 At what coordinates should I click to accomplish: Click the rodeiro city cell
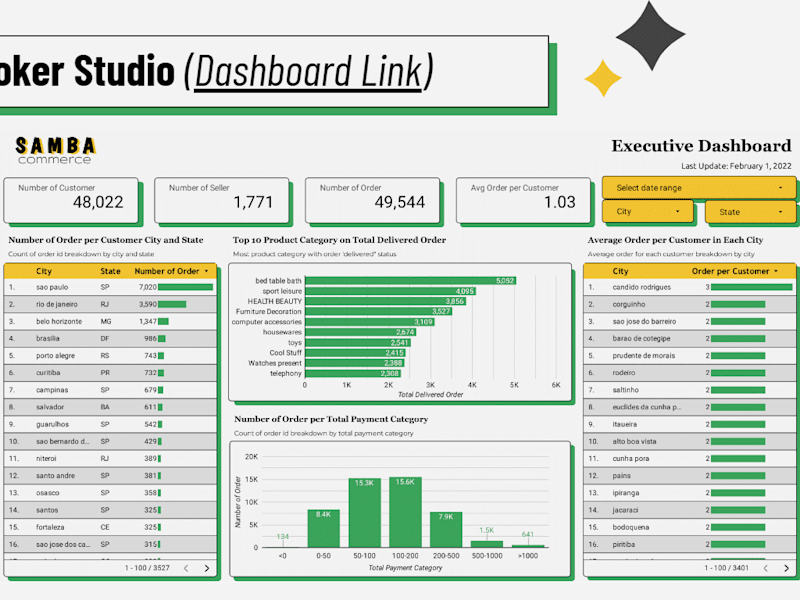tap(623, 372)
